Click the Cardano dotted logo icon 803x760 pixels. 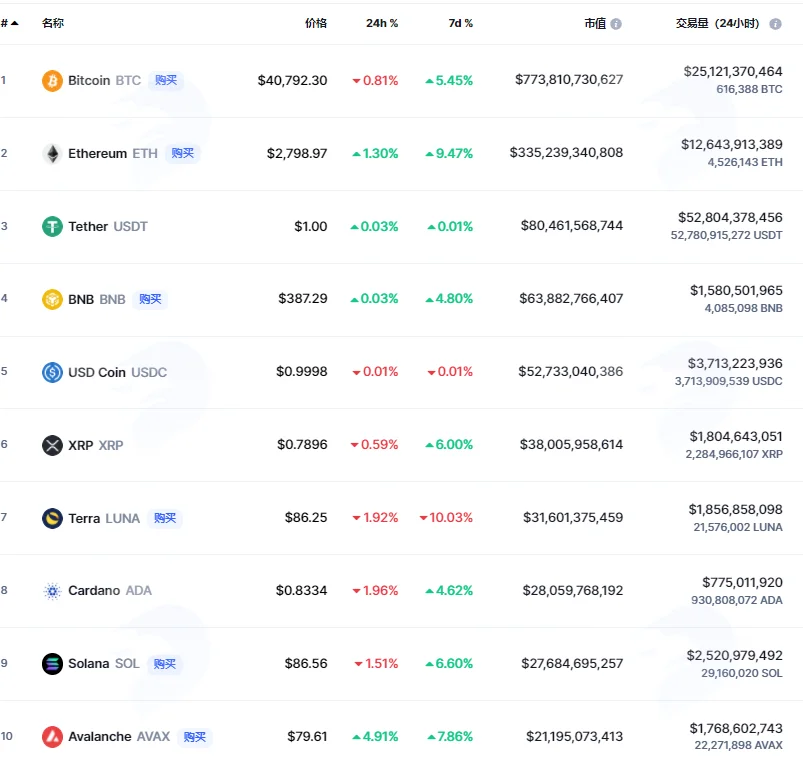pos(52,591)
